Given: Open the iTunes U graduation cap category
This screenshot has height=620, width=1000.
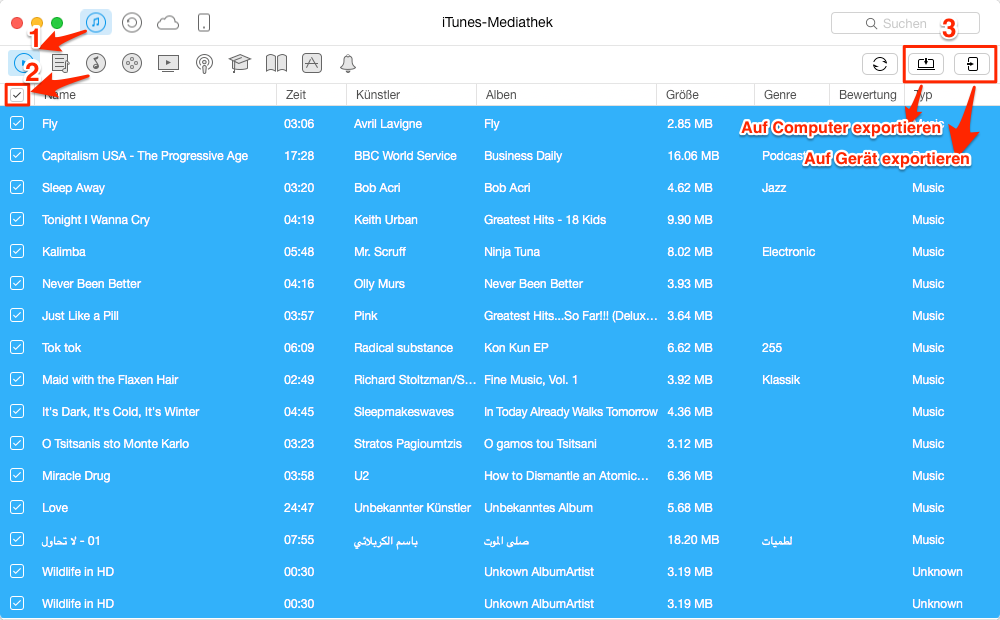Looking at the screenshot, I should pos(240,63).
